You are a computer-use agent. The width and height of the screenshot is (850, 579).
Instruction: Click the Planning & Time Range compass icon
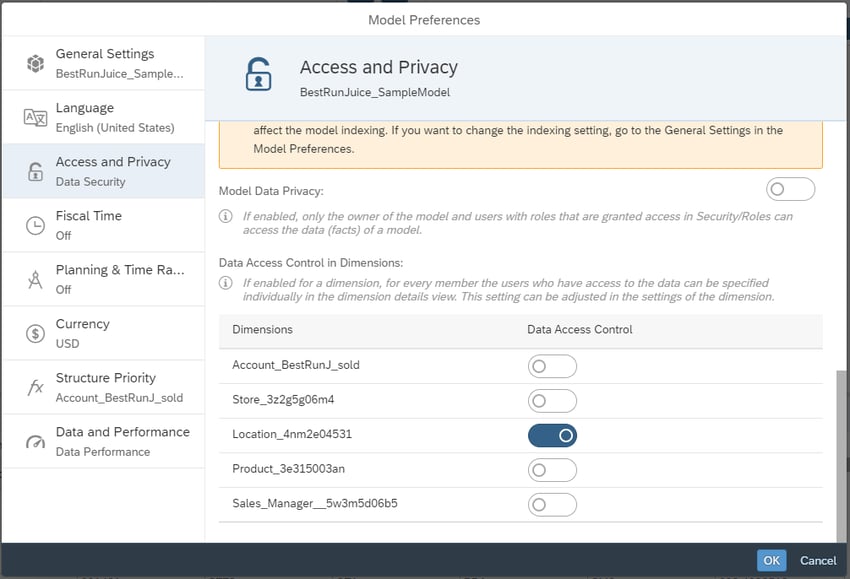pyautogui.click(x=35, y=280)
